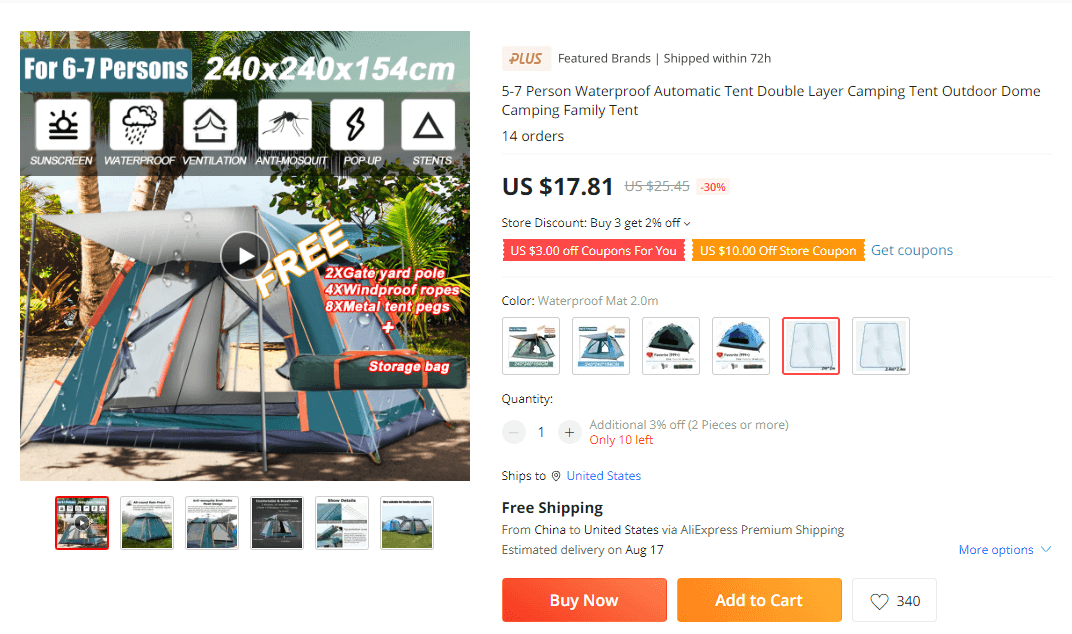Choose the last waterproof mat variant swatch
Screen dimensions: 1072x634
(x=881, y=346)
